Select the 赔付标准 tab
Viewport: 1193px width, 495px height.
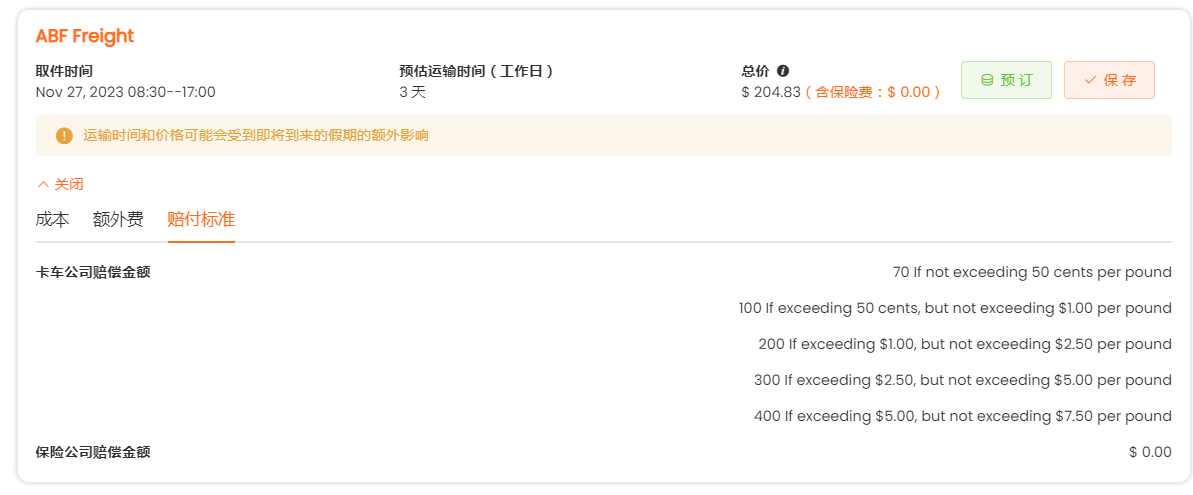click(201, 220)
